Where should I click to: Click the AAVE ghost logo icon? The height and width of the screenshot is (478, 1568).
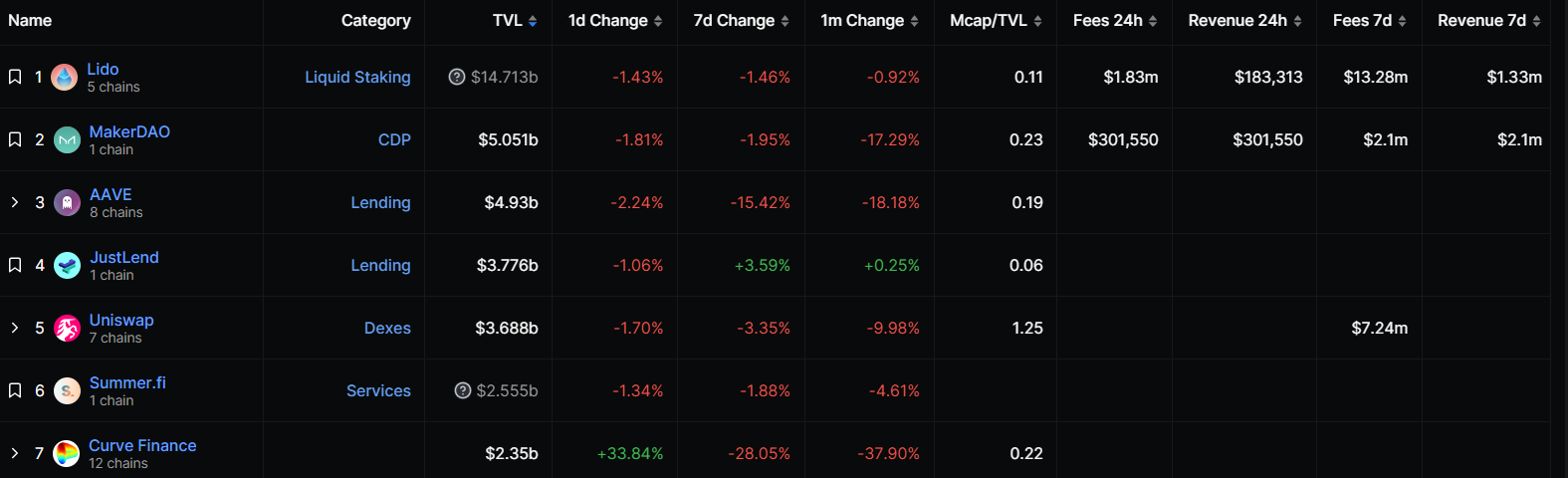coord(67,203)
